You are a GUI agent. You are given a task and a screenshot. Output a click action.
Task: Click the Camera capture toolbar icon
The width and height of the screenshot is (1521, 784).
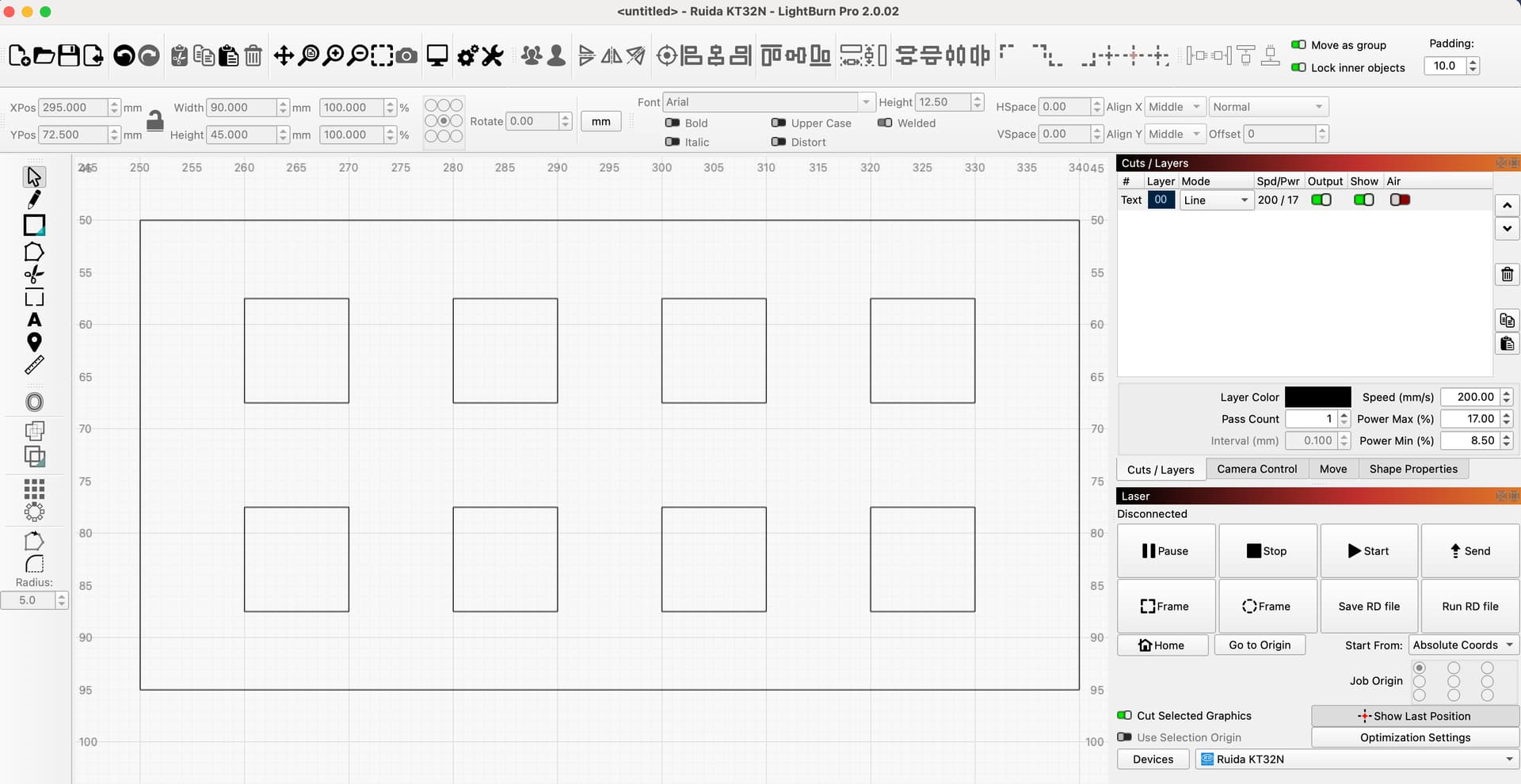click(x=406, y=55)
